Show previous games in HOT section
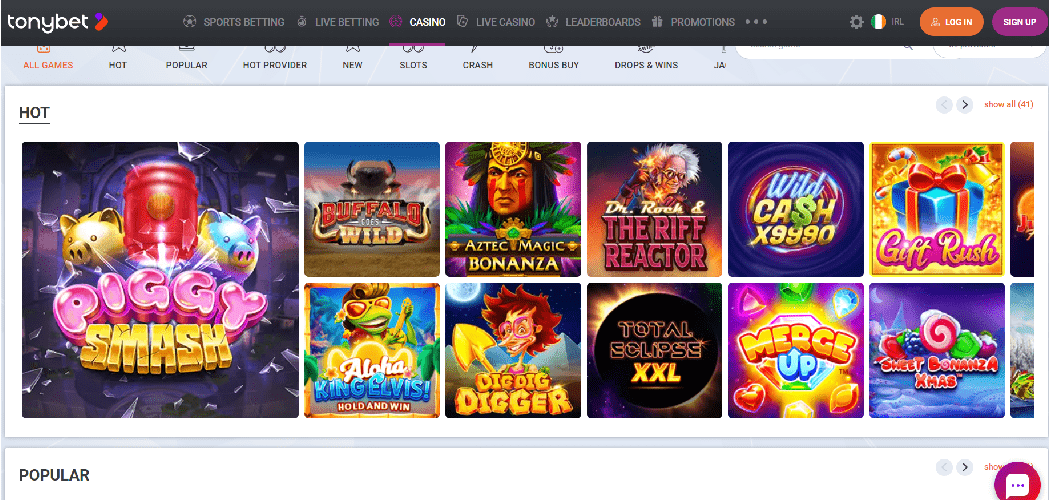1050x500 pixels. pyautogui.click(x=943, y=105)
